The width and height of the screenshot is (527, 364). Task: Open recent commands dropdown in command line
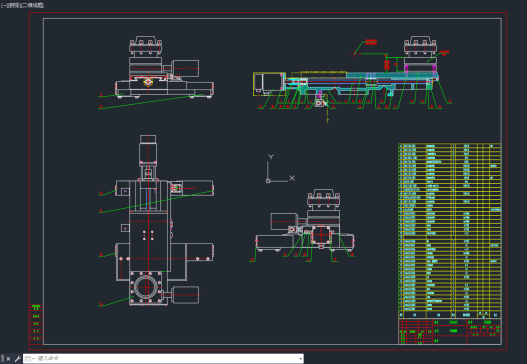click(x=30, y=359)
